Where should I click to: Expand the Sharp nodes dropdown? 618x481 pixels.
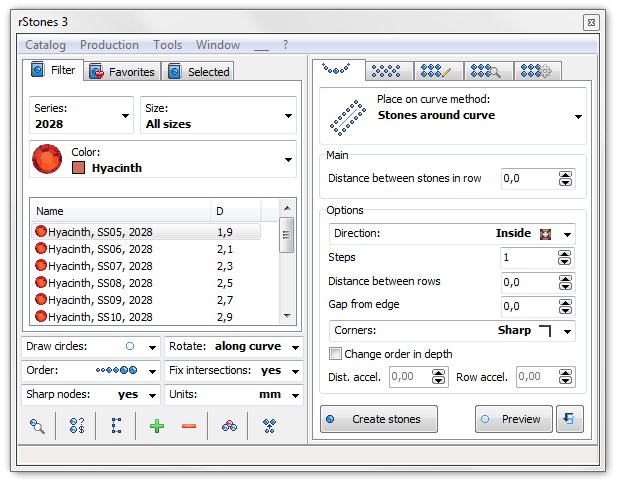pos(152,395)
